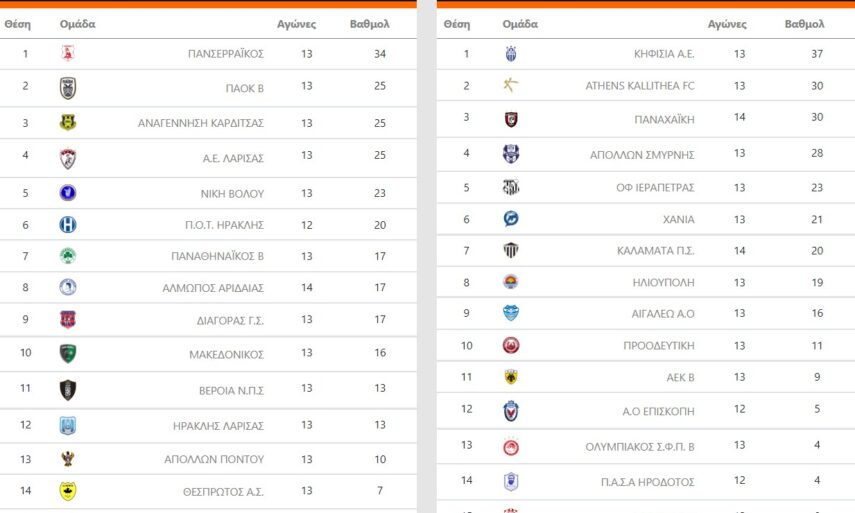Click the left table Βαθμολ column header
The image size is (855, 513).
point(369,24)
